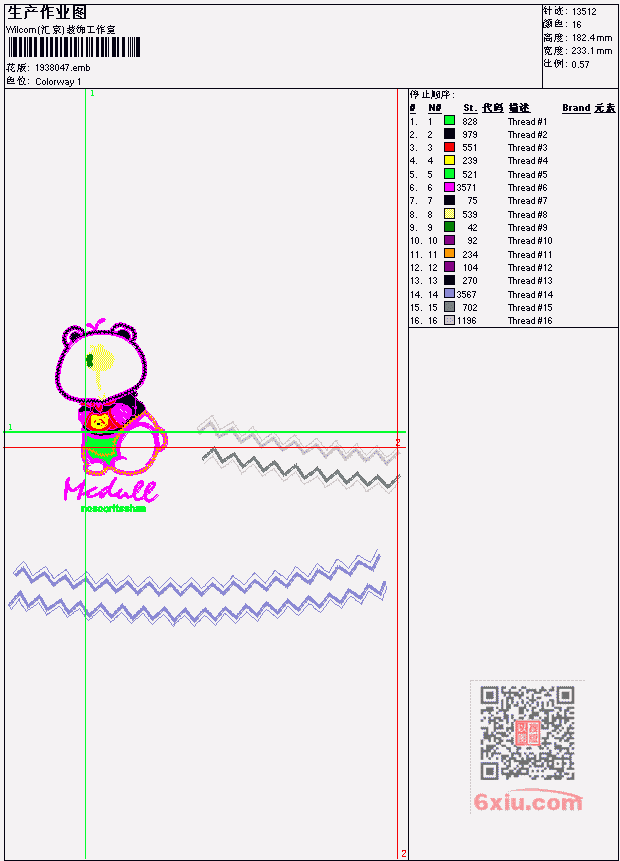Pick the purple swatch for Thread #12

coord(449,267)
